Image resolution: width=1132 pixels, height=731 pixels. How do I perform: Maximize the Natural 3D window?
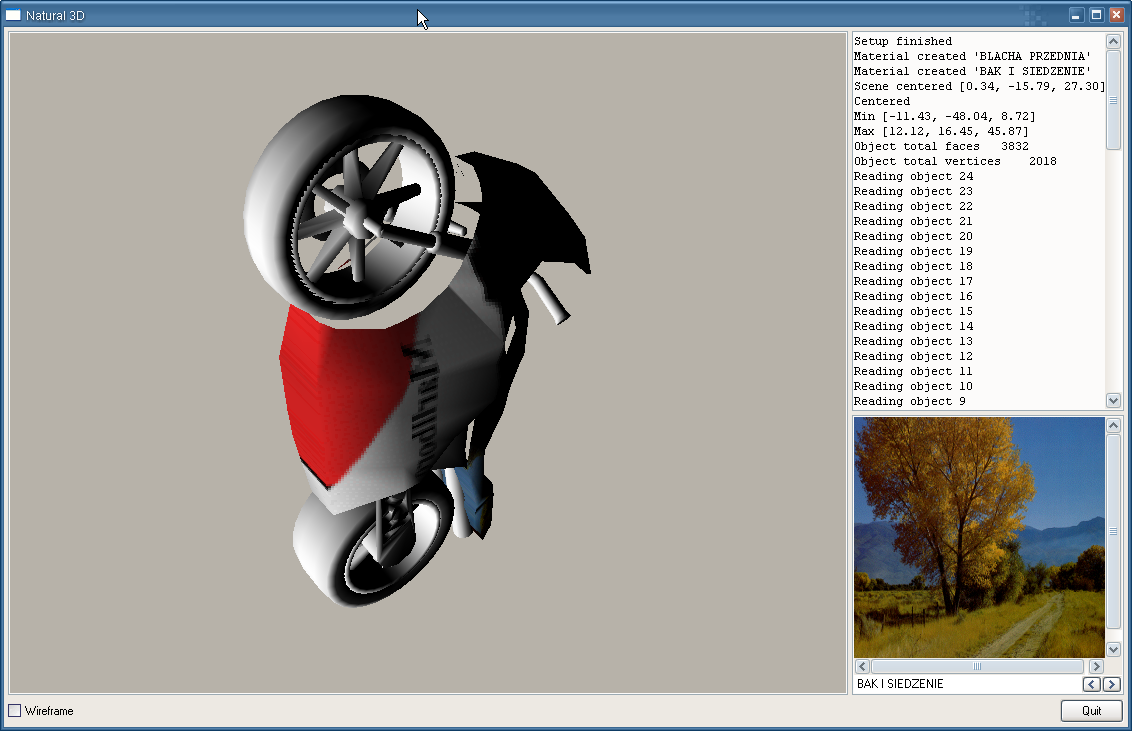click(1096, 15)
